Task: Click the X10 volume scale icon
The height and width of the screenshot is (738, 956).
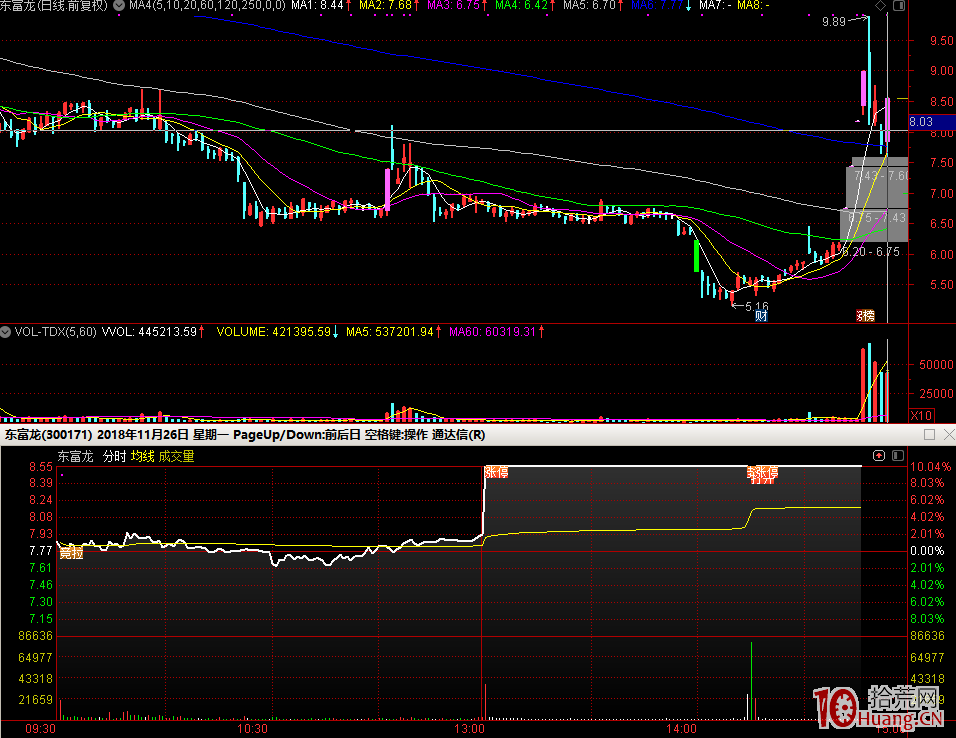Action: click(x=922, y=415)
